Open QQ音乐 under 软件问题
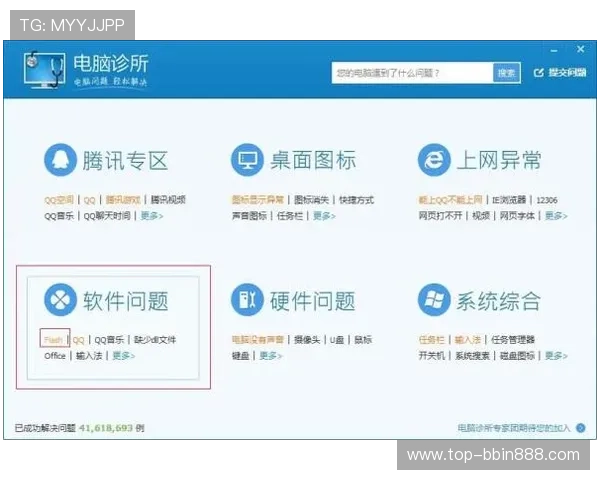This screenshot has width=600, height=480. click(x=109, y=340)
